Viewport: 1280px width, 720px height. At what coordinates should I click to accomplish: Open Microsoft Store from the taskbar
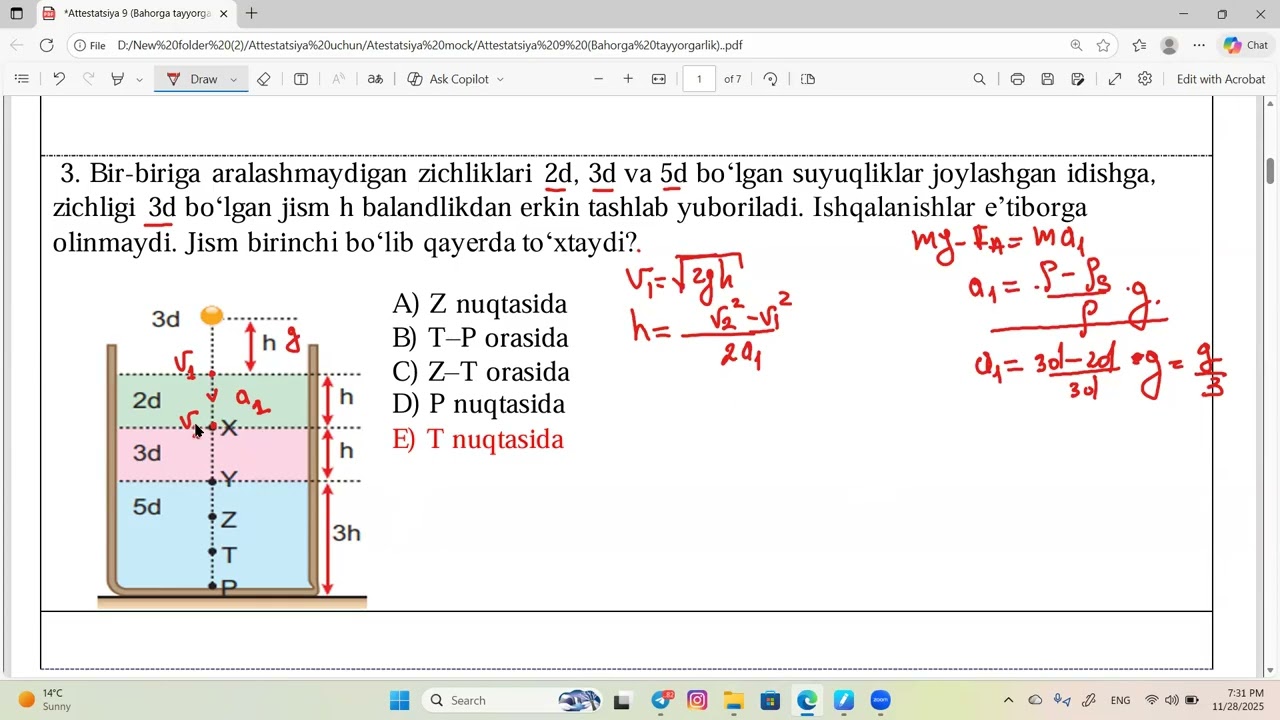click(x=770, y=700)
